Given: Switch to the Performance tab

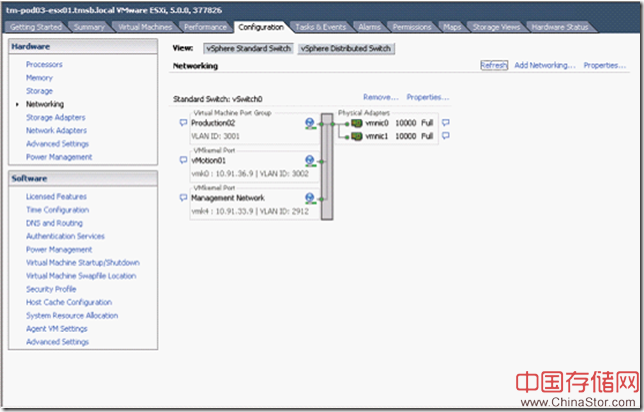Looking at the screenshot, I should click(205, 27).
